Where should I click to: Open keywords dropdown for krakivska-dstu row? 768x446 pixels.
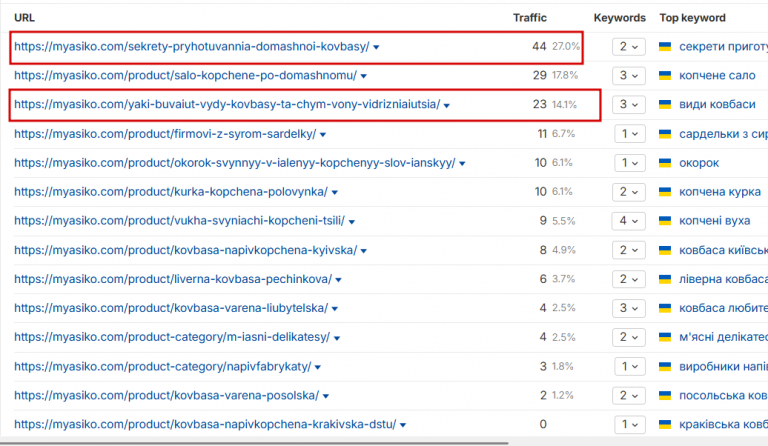(x=629, y=424)
